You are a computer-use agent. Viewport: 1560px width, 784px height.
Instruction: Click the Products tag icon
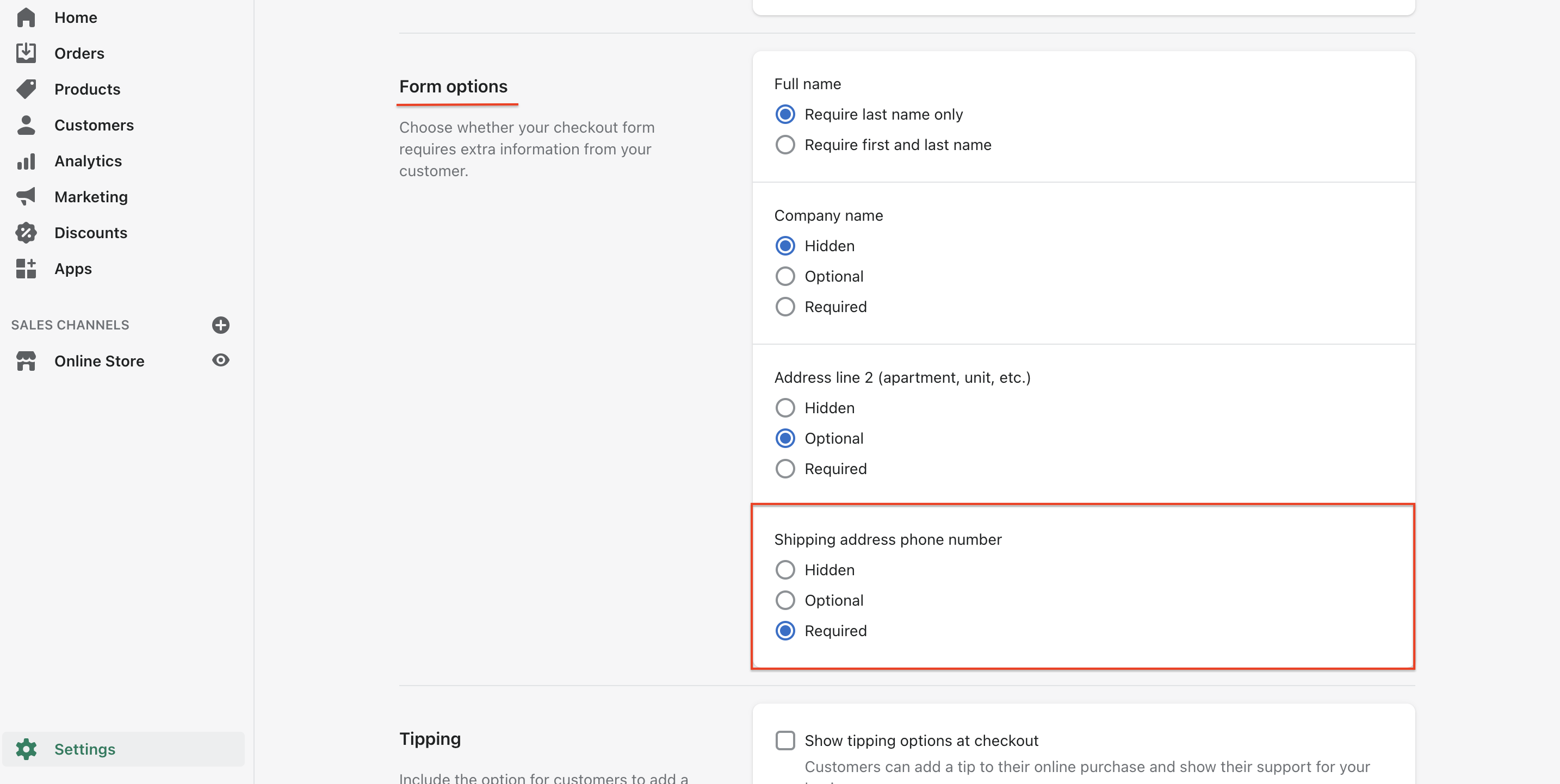tap(26, 89)
